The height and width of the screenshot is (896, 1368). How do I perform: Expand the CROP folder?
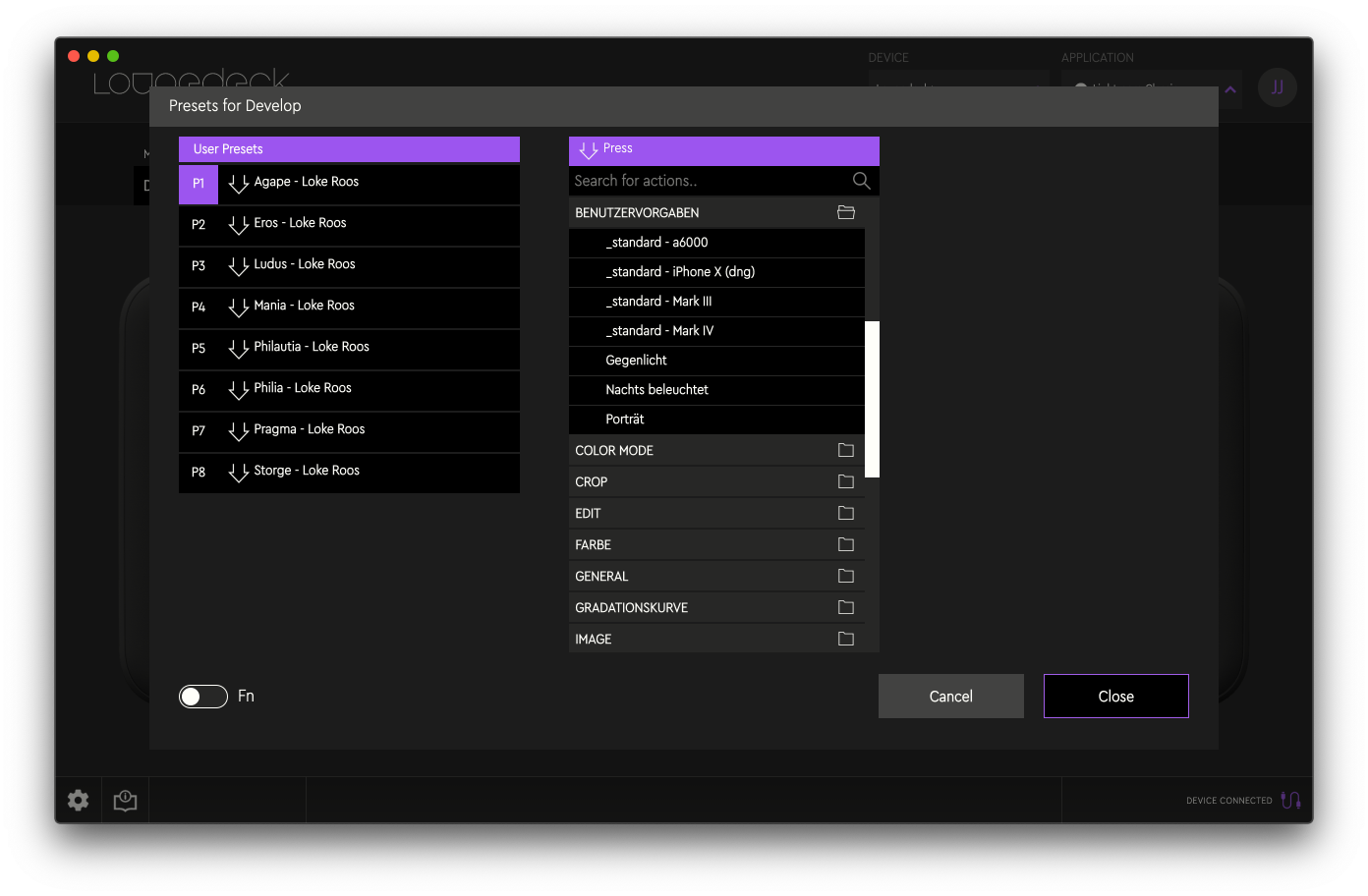pos(846,481)
